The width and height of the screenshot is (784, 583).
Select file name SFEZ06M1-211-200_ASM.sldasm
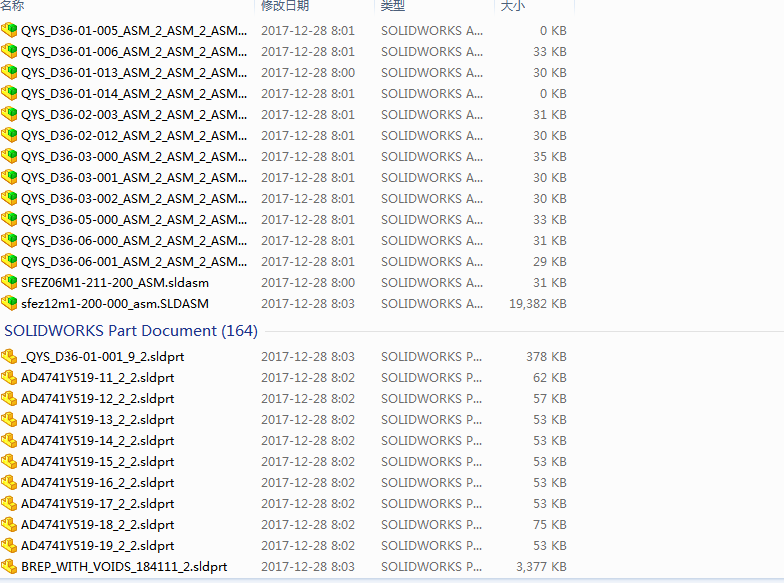click(115, 282)
